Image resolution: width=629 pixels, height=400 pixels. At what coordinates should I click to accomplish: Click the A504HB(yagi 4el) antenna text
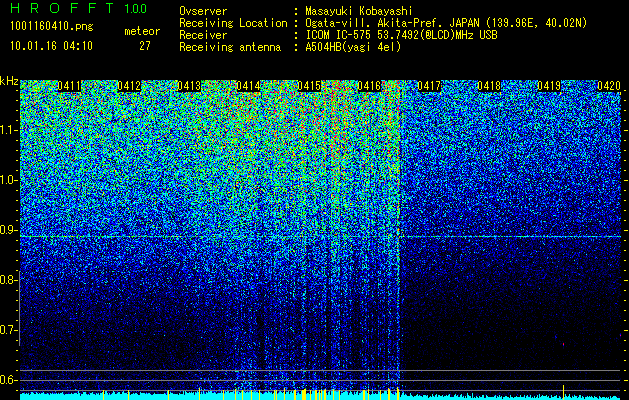coord(353,47)
